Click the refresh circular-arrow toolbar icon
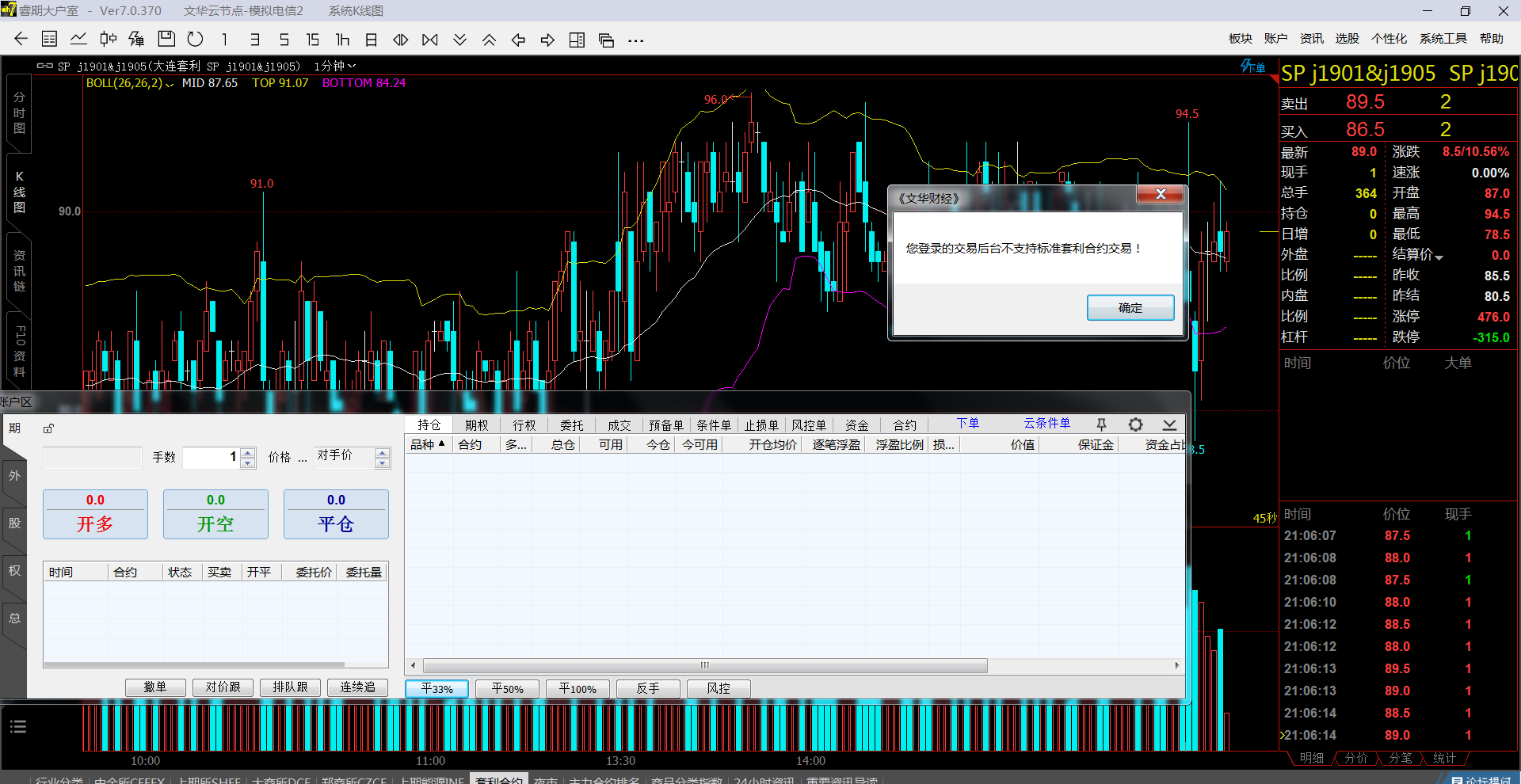The image size is (1521, 784). [195, 39]
